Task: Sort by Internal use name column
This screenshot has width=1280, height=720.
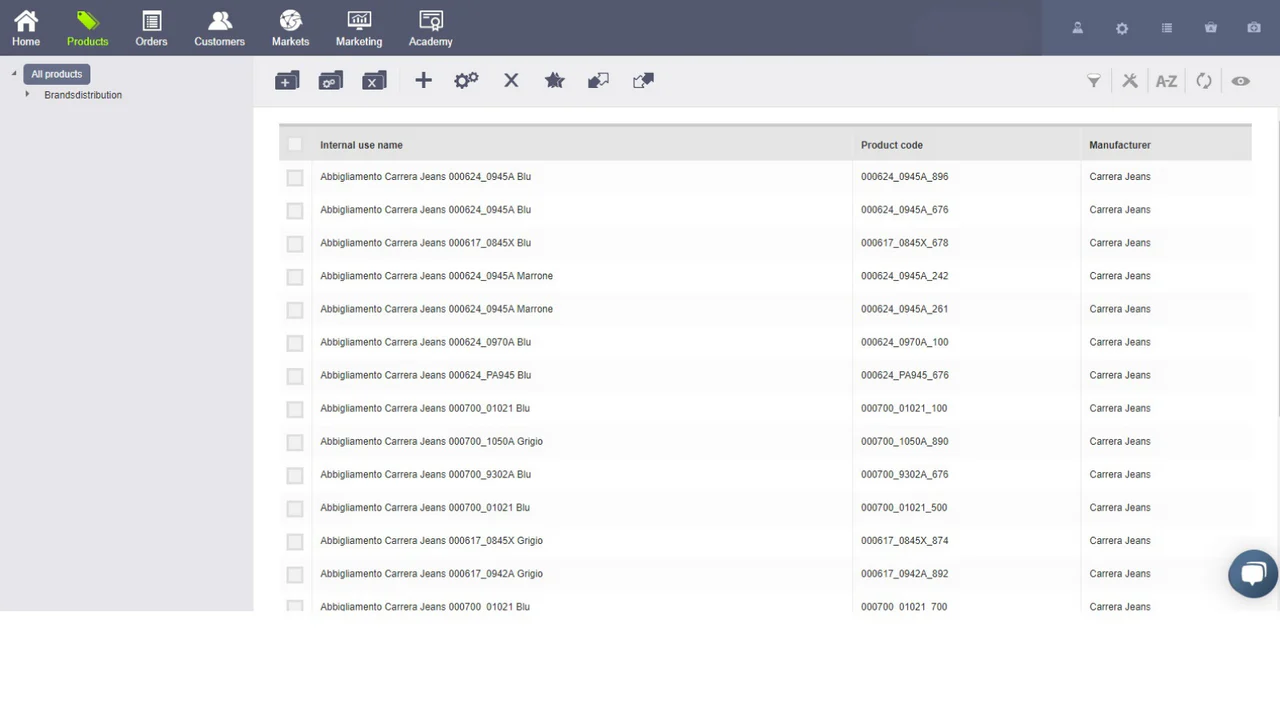Action: pyautogui.click(x=361, y=145)
